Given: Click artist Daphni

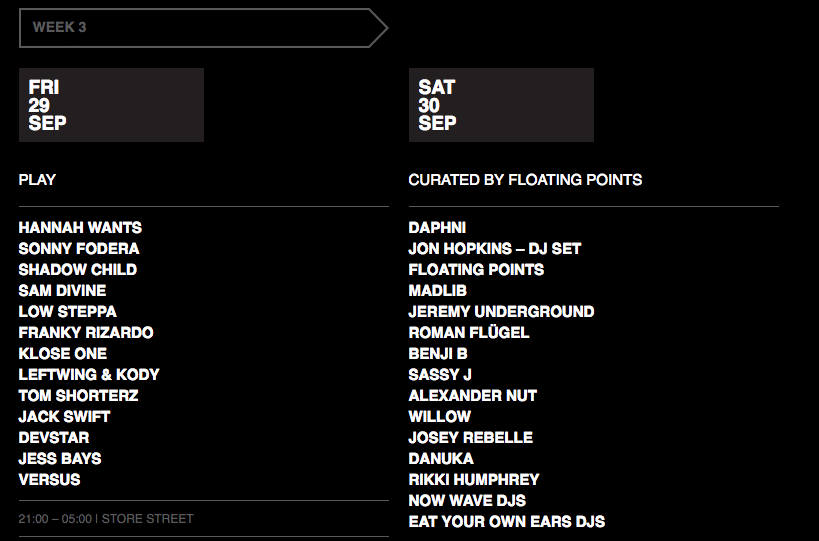Looking at the screenshot, I should point(437,228).
